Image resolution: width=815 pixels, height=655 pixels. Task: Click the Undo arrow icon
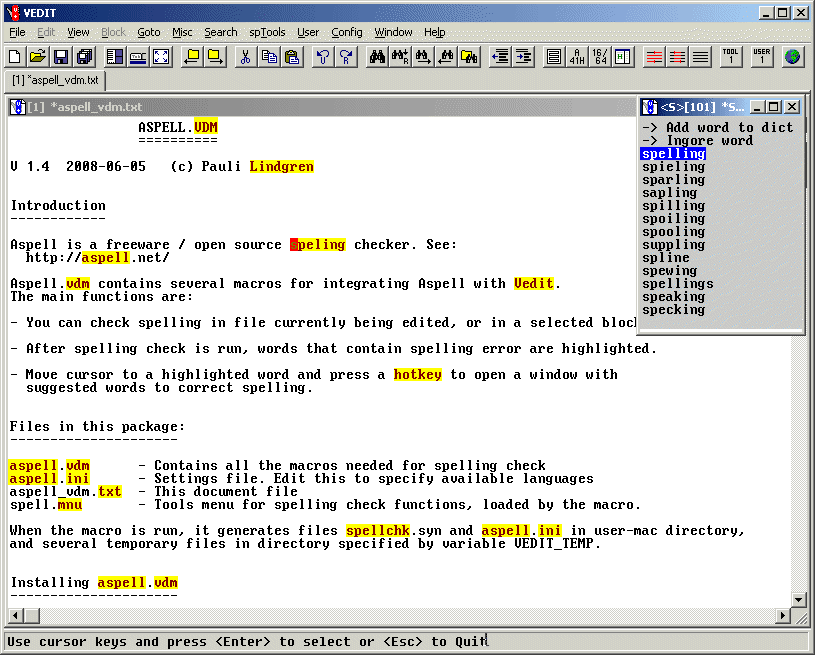tap(323, 57)
